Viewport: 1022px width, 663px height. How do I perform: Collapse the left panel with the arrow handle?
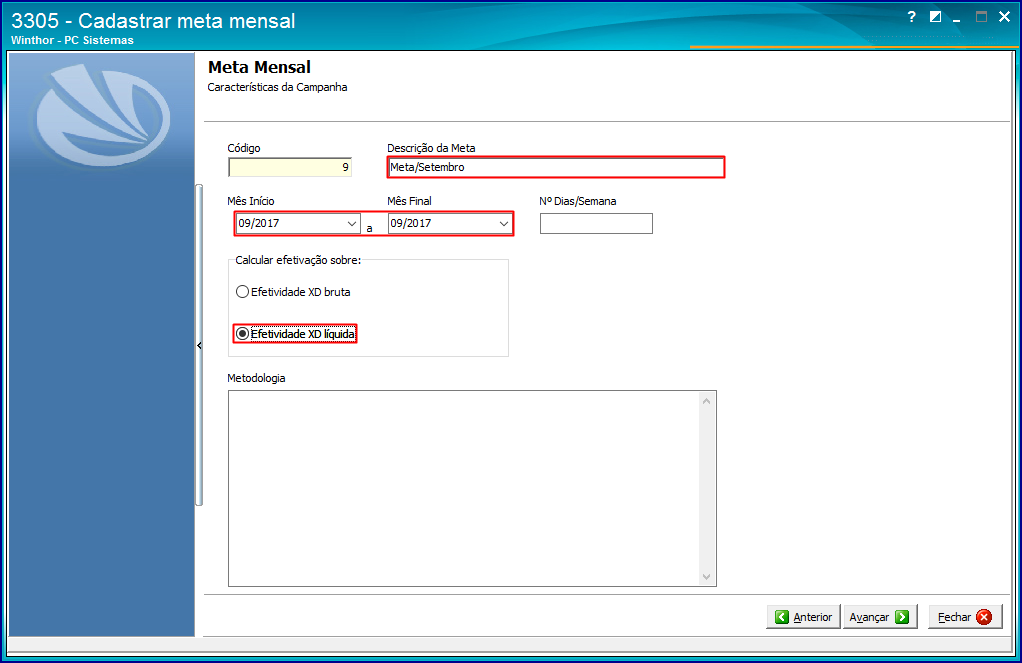pyautogui.click(x=199, y=346)
